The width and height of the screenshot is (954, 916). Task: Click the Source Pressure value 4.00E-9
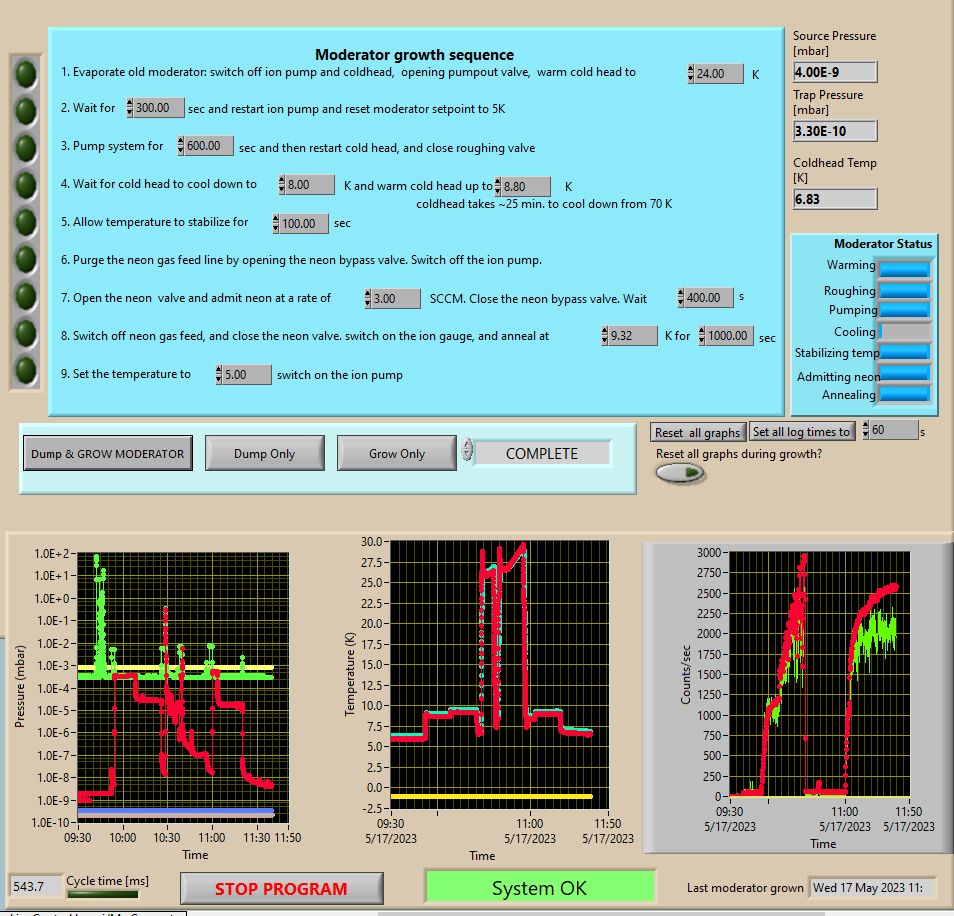pos(835,72)
